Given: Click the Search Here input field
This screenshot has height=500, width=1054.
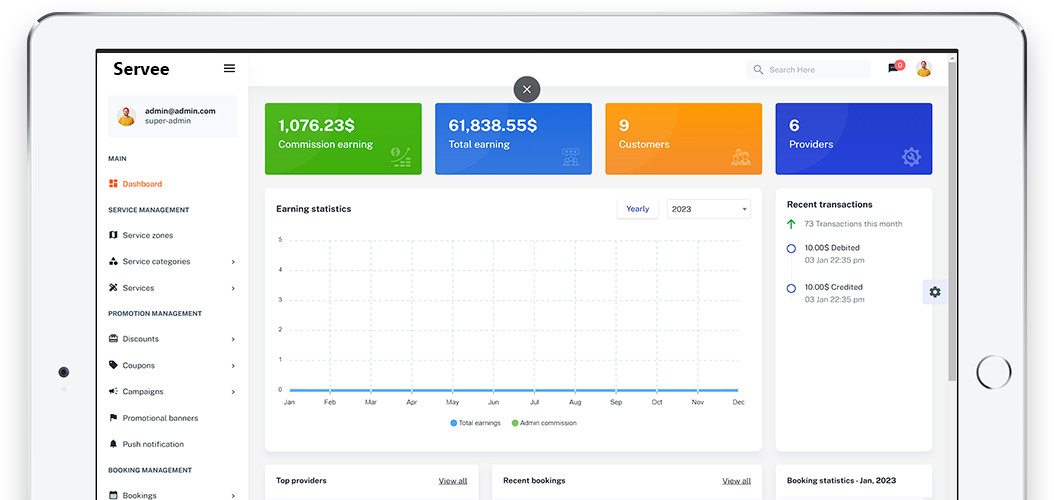Looking at the screenshot, I should point(814,70).
